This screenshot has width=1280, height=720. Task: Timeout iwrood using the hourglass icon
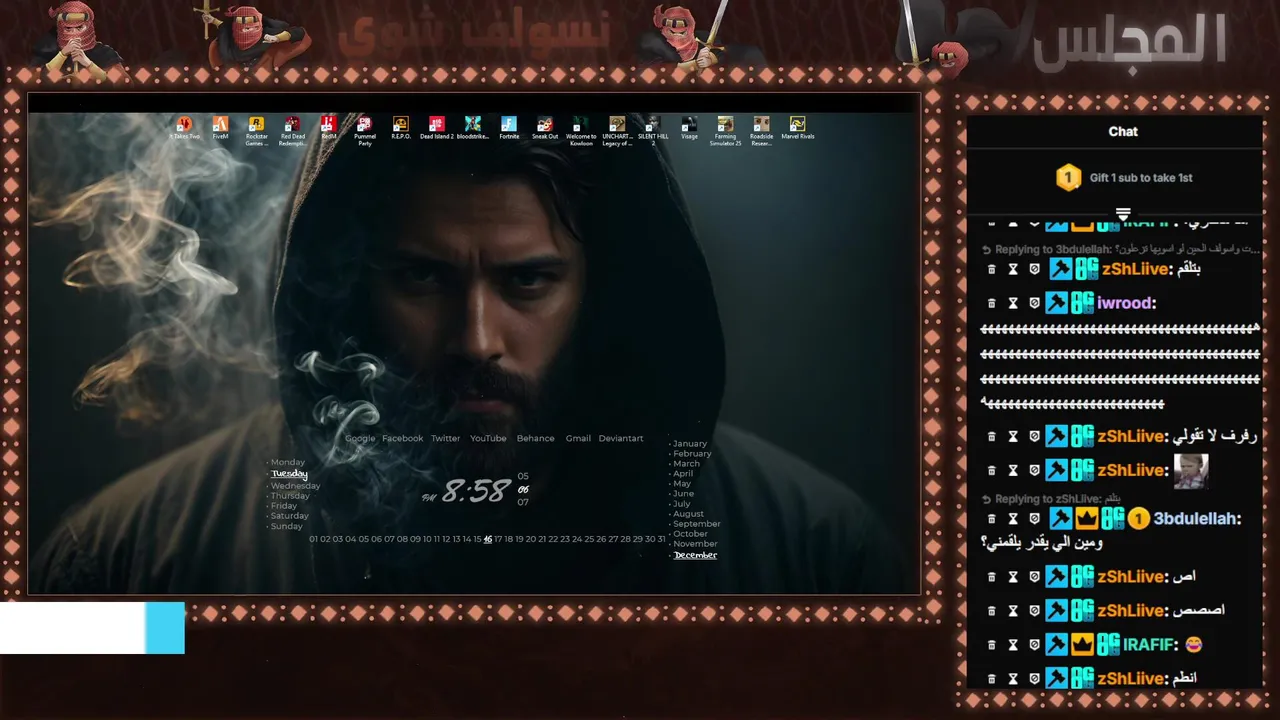tap(1013, 303)
